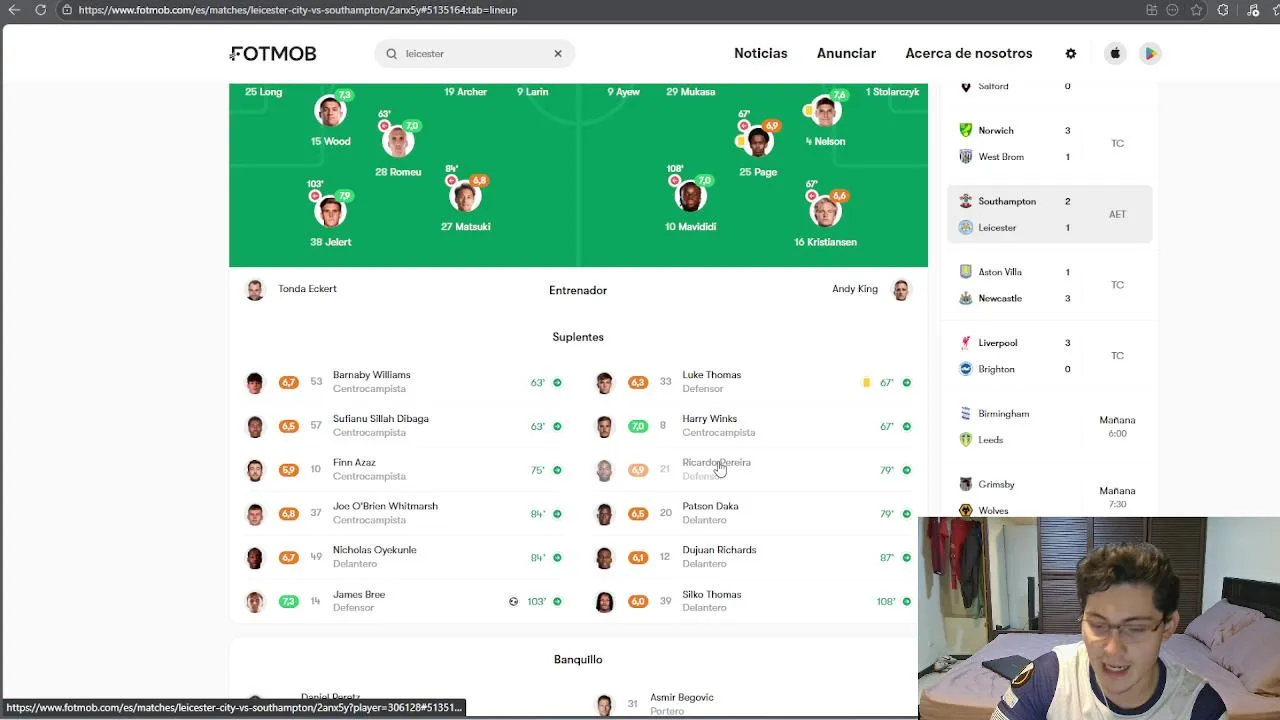
Task: Open the Apple App Store icon
Action: 1114,54
